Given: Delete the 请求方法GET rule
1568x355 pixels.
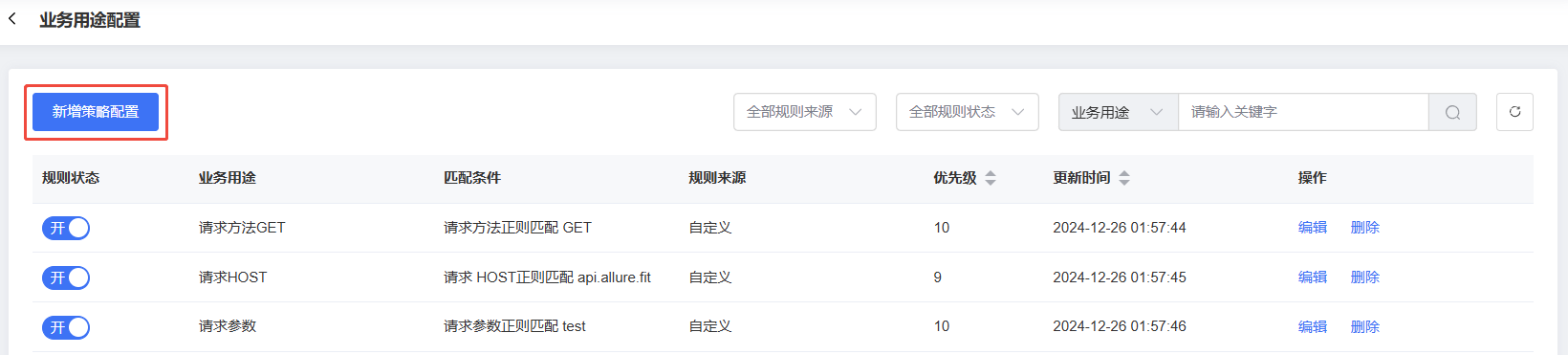Looking at the screenshot, I should click(x=1365, y=228).
